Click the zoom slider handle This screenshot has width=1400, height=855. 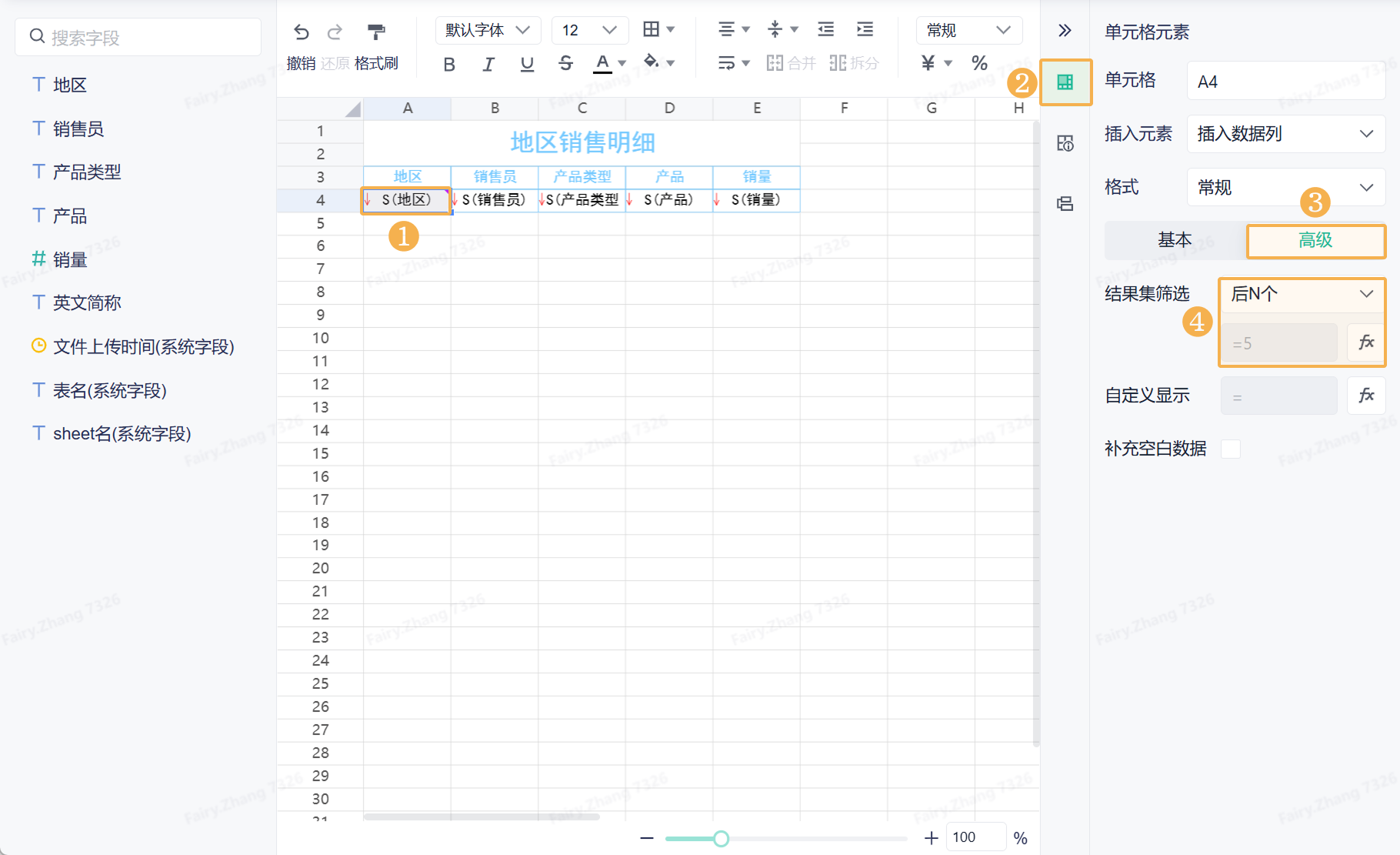(x=721, y=838)
